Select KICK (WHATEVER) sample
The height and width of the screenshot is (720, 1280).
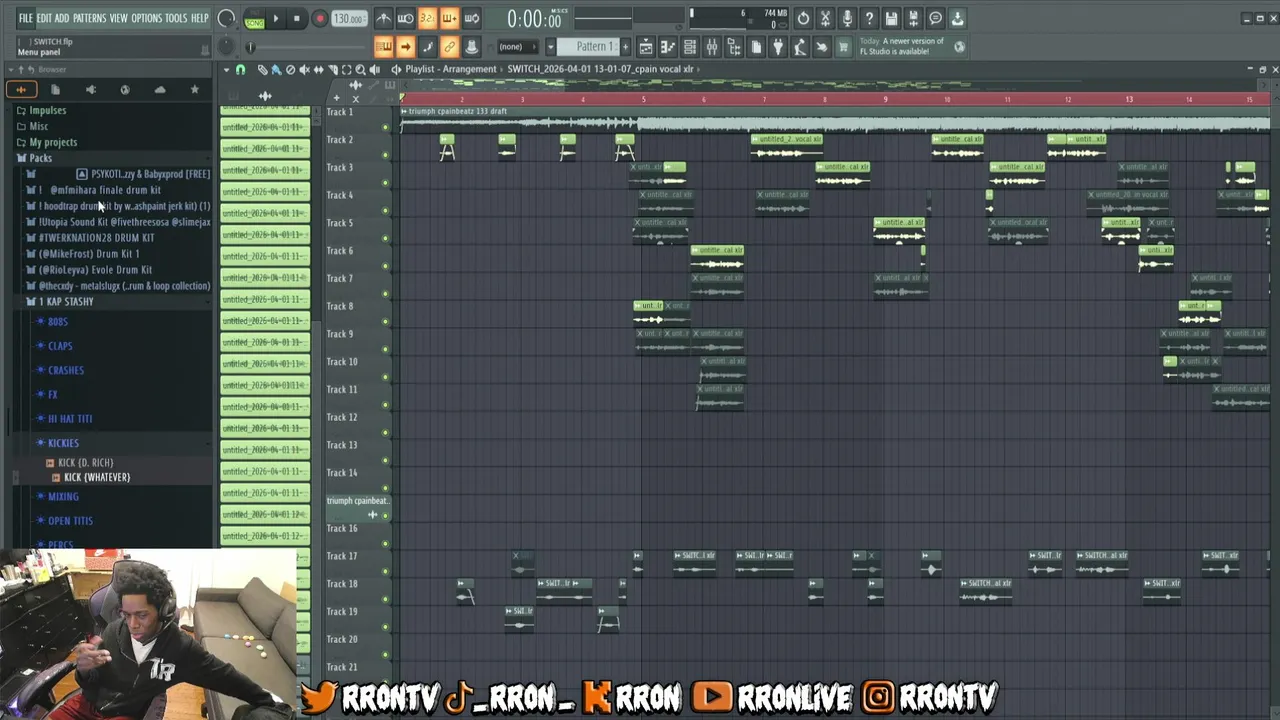pos(96,478)
